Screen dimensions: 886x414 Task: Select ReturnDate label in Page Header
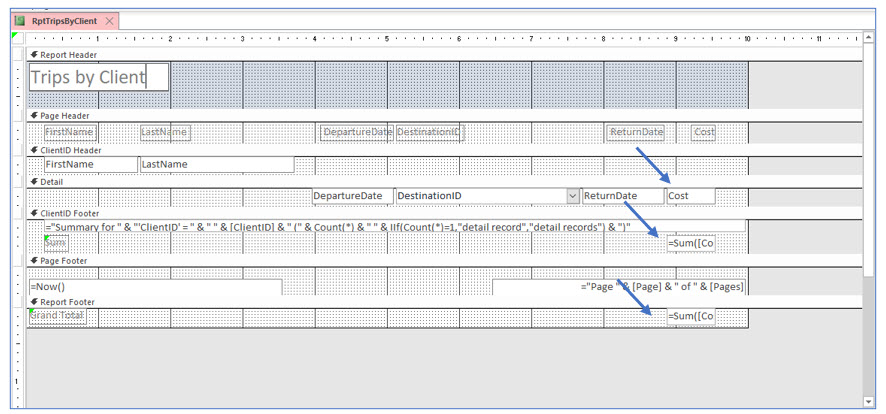point(636,133)
